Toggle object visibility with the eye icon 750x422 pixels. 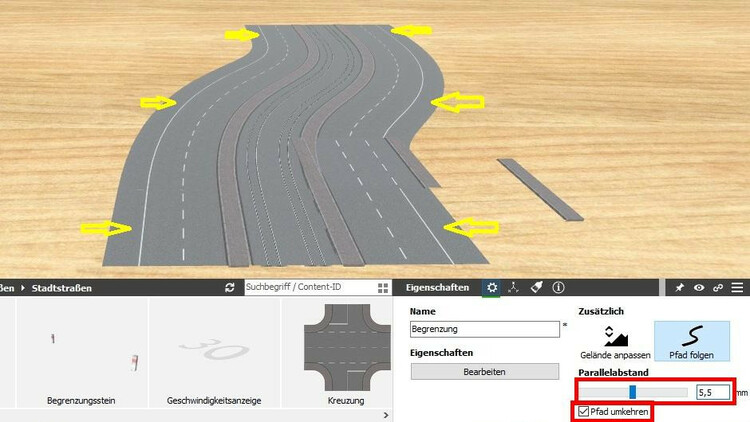pyautogui.click(x=699, y=288)
